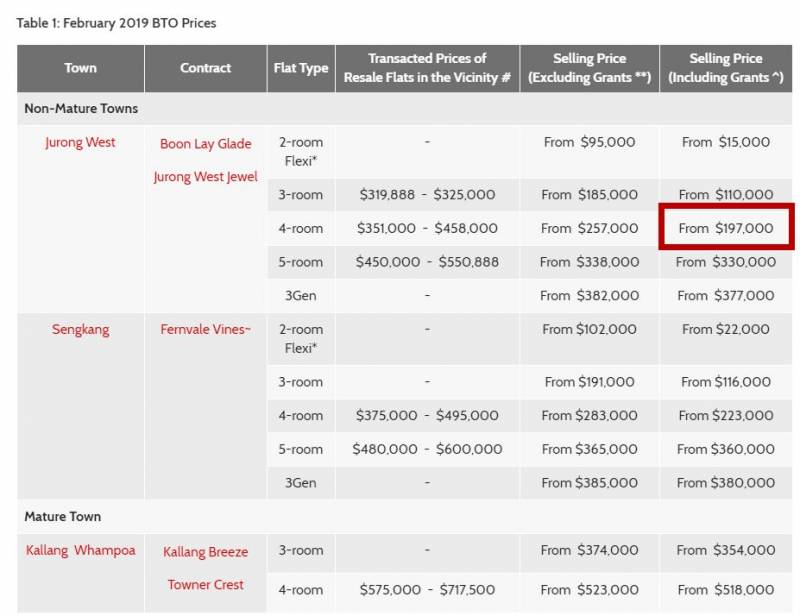The height and width of the screenshot is (616, 800).
Task: Select the Contract column header
Action: (205, 69)
